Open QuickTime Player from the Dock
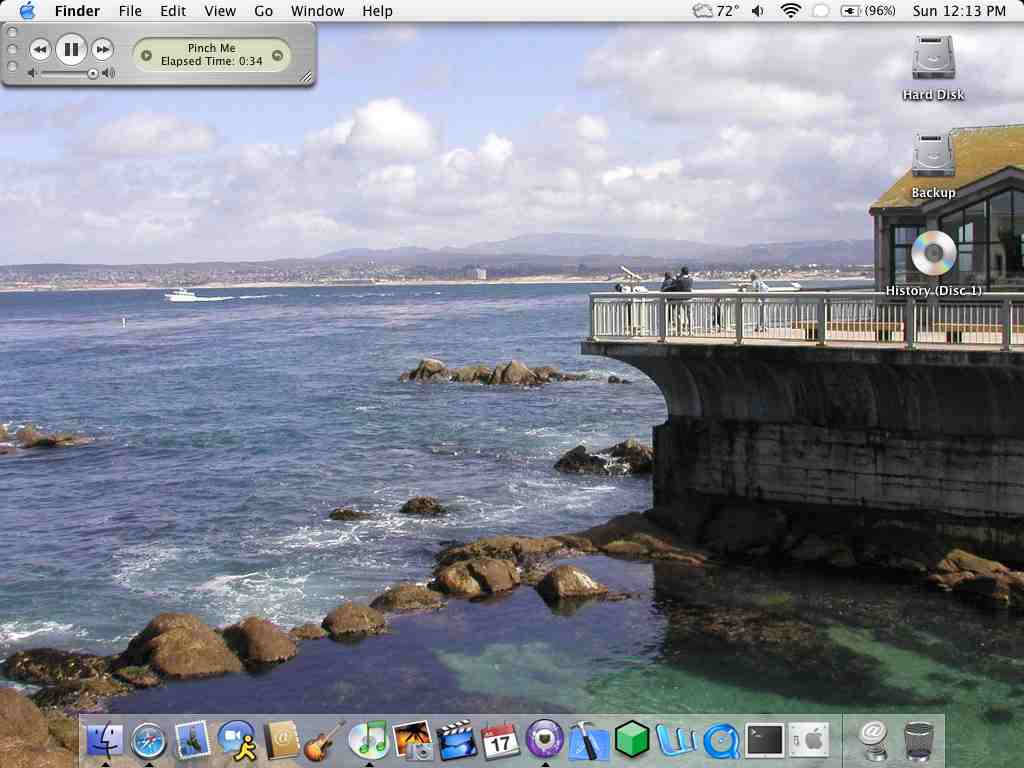The image size is (1024, 768). tap(721, 741)
